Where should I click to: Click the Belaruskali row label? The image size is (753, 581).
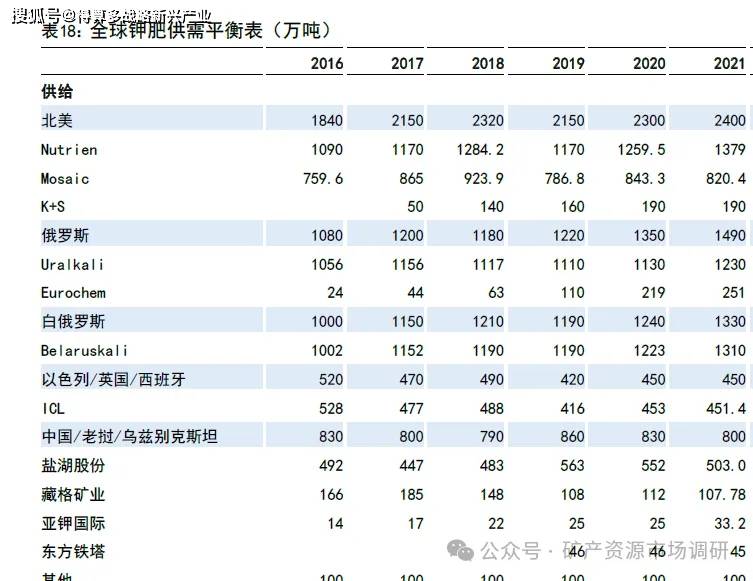click(85, 351)
